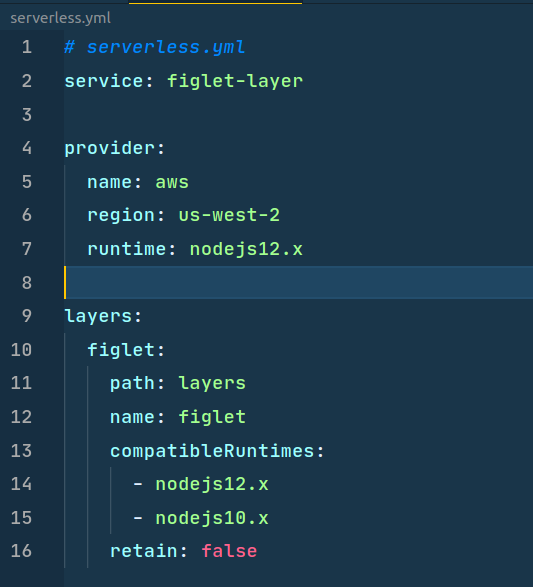Click the 'name' key on line 5
The height and width of the screenshot is (587, 533).
pos(110,182)
